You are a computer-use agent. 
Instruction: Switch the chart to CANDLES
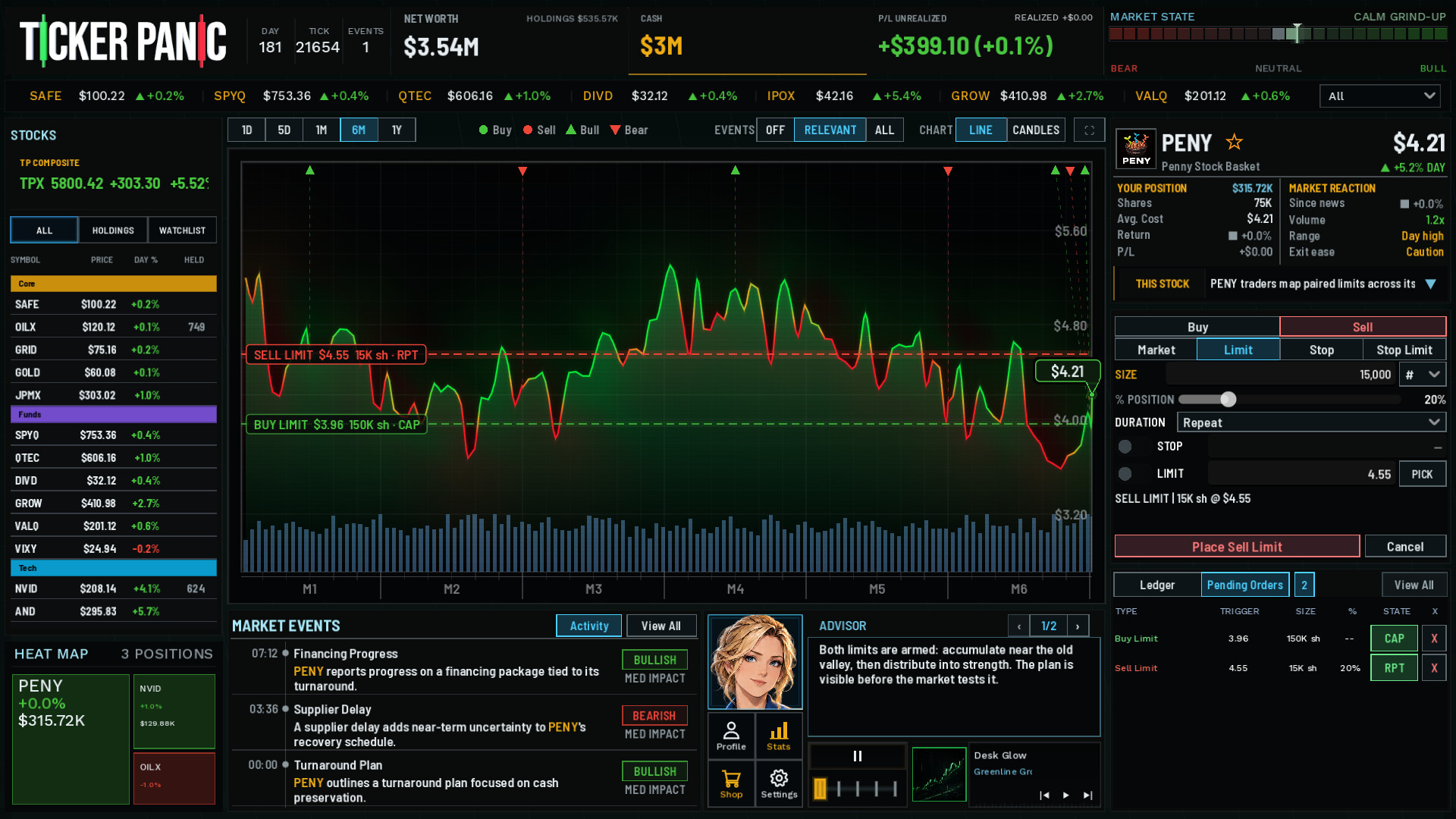(x=1036, y=130)
